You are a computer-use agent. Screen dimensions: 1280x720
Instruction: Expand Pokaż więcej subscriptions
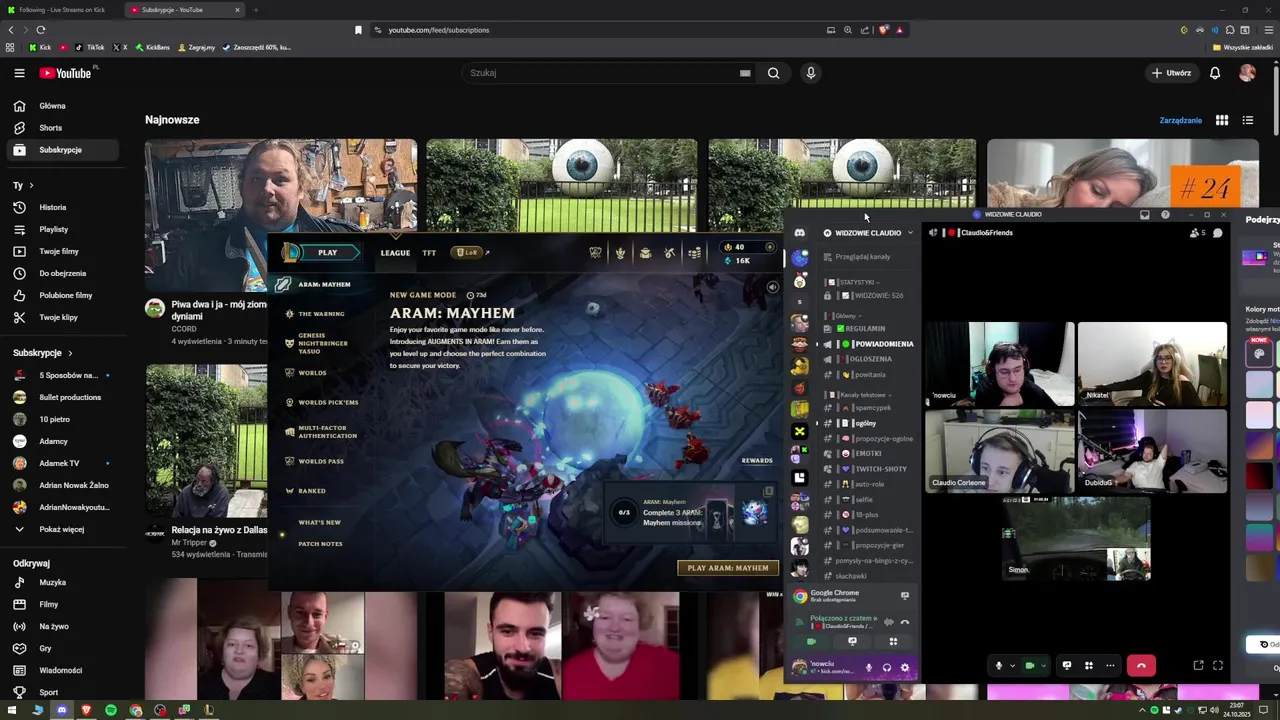(x=60, y=529)
